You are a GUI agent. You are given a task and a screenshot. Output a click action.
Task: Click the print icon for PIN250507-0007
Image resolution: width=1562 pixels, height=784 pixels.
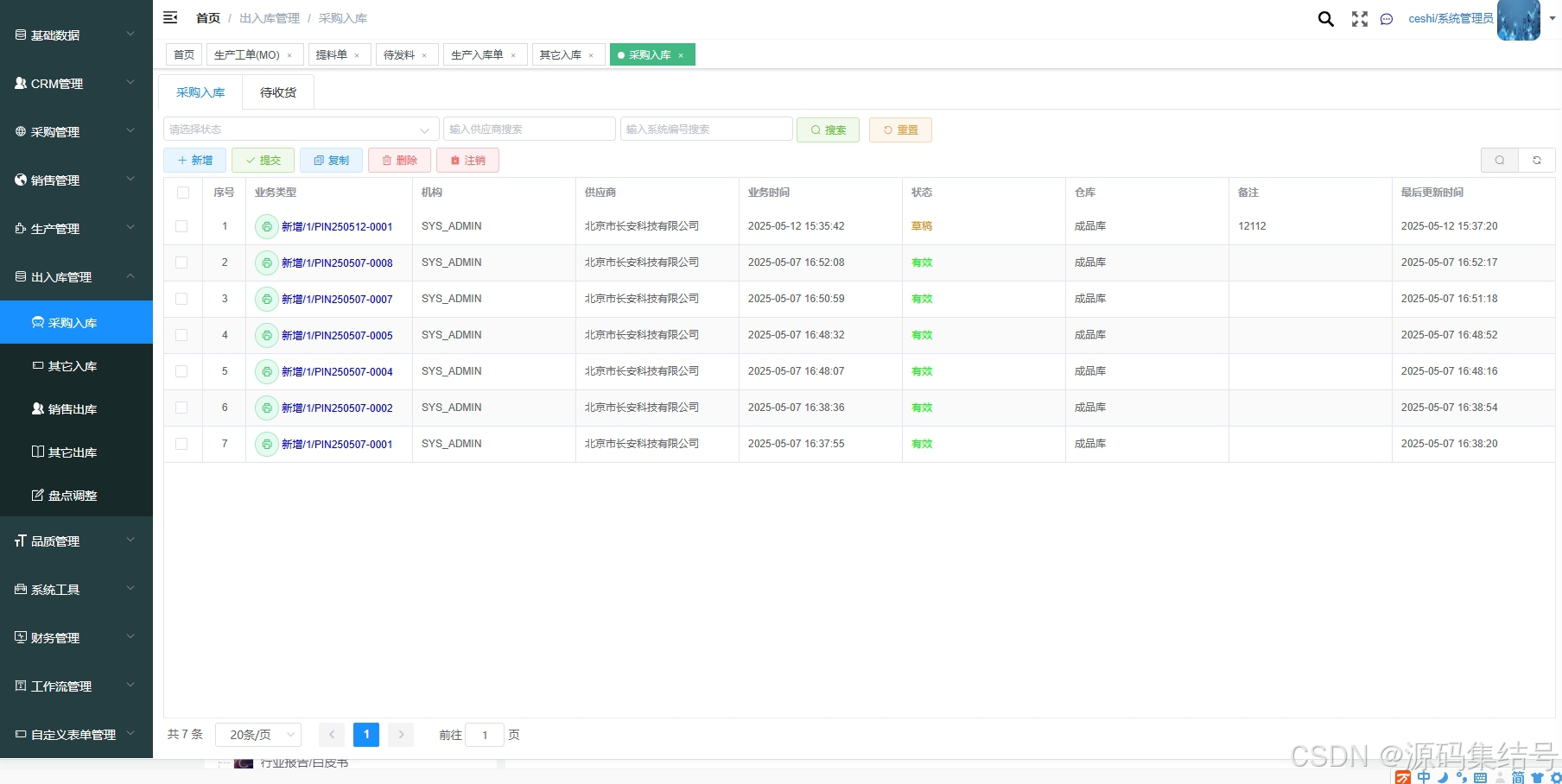tap(266, 299)
